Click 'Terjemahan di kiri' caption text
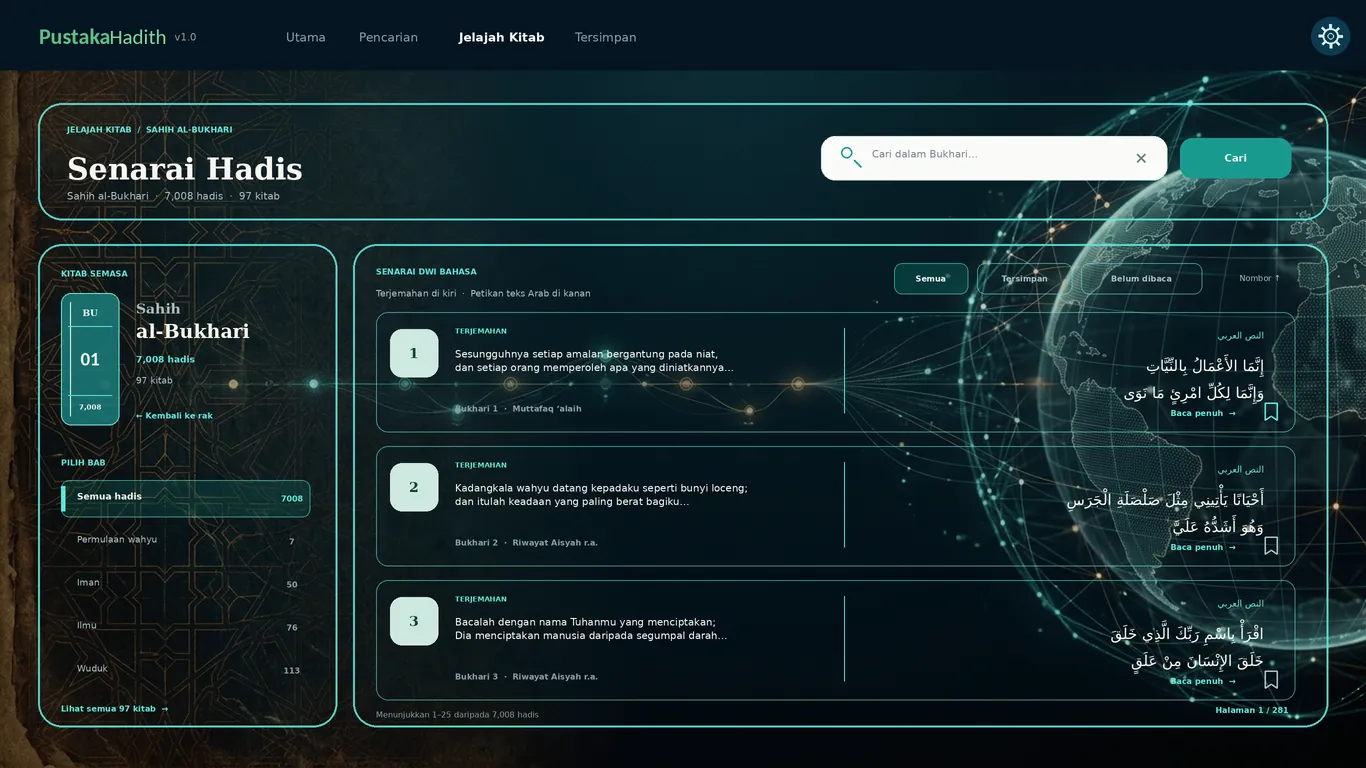Viewport: 1366px width, 768px height. [416, 294]
